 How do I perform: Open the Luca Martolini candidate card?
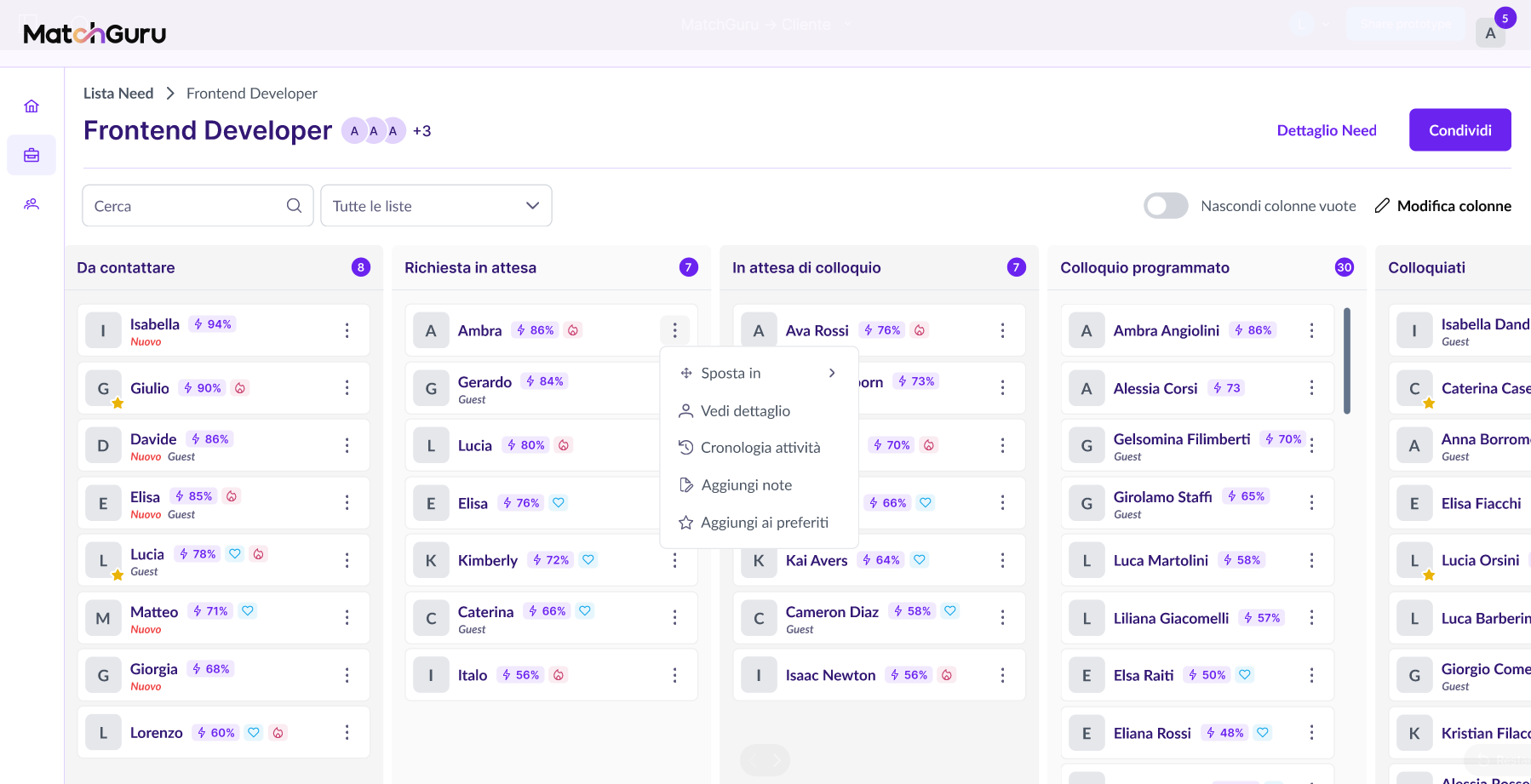tap(1197, 560)
